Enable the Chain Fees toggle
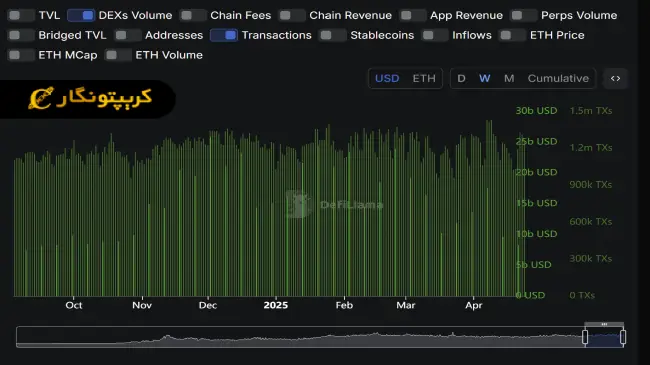 [x=193, y=15]
